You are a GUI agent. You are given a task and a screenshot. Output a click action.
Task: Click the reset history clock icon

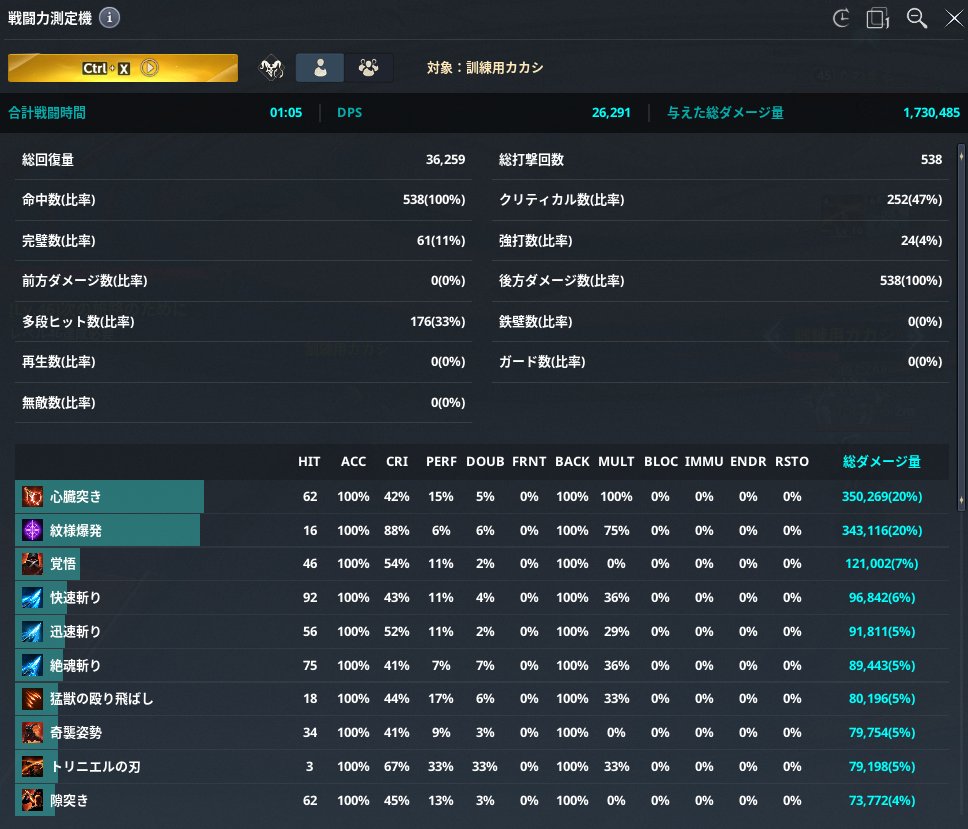841,18
